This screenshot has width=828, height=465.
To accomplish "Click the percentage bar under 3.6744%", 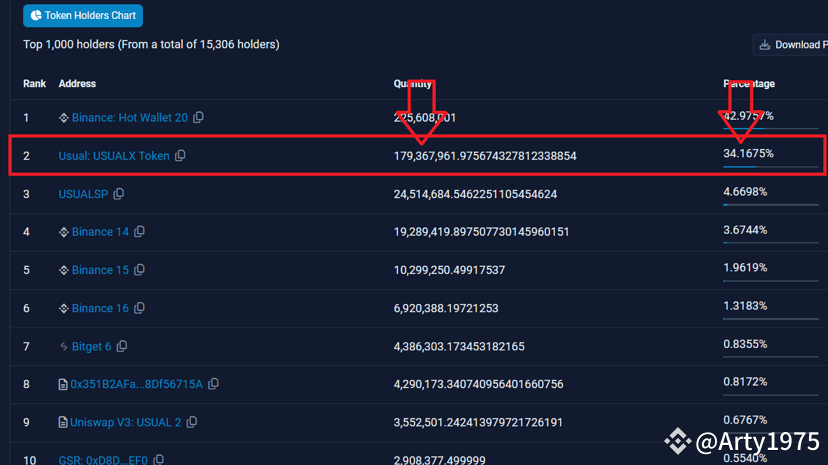I will tap(770, 243).
